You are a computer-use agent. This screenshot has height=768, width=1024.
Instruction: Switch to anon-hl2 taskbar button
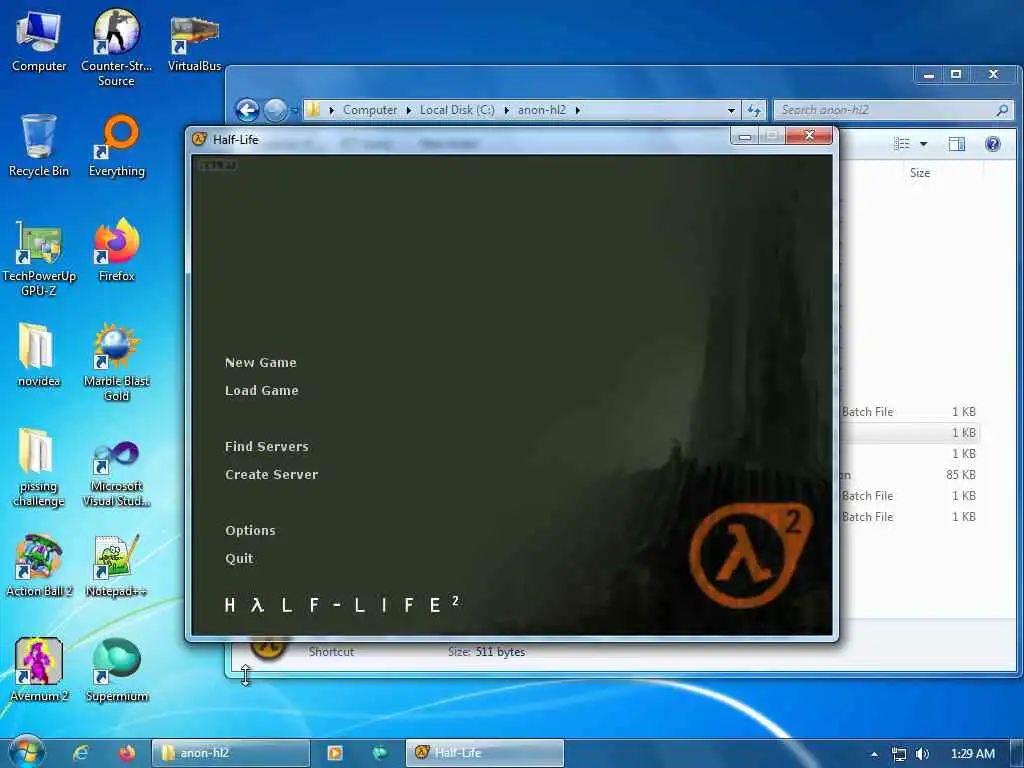point(231,753)
